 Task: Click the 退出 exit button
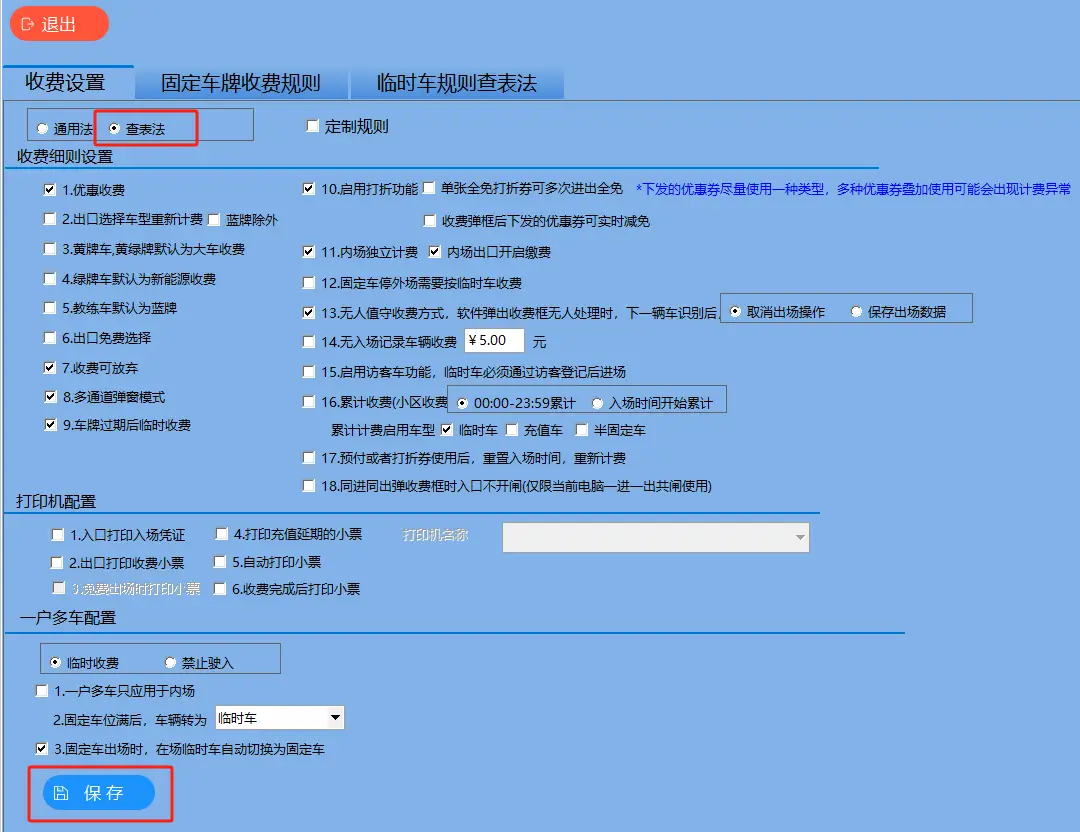pos(58,24)
